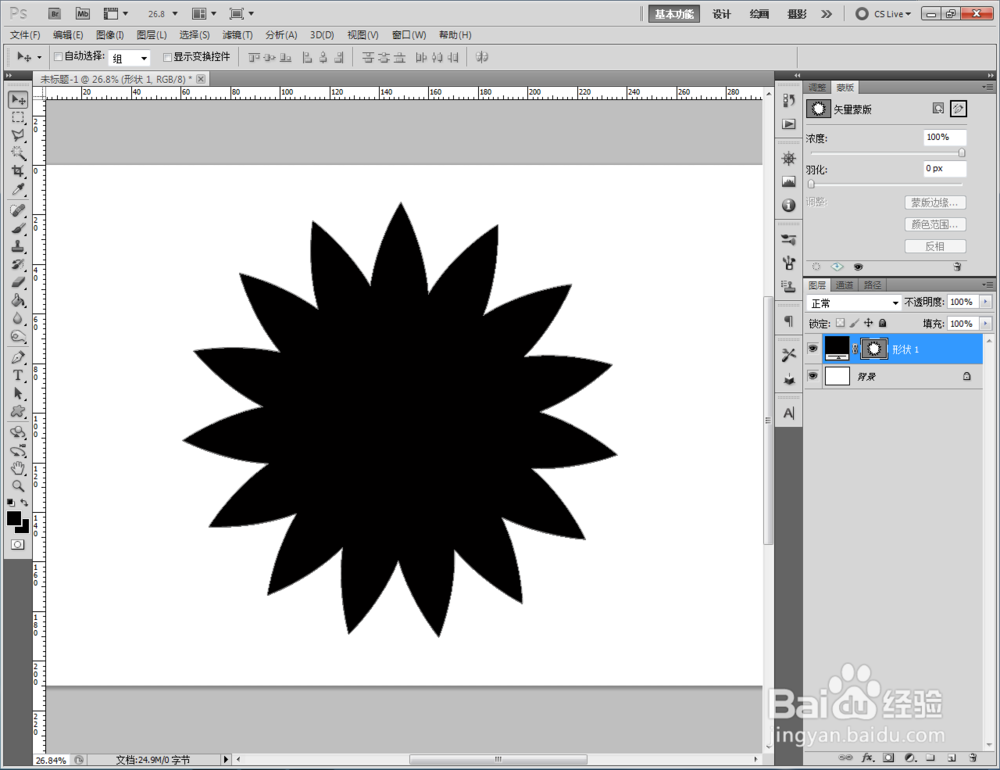The height and width of the screenshot is (770, 1000).
Task: Click the add vector mask icon
Action: click(x=958, y=108)
